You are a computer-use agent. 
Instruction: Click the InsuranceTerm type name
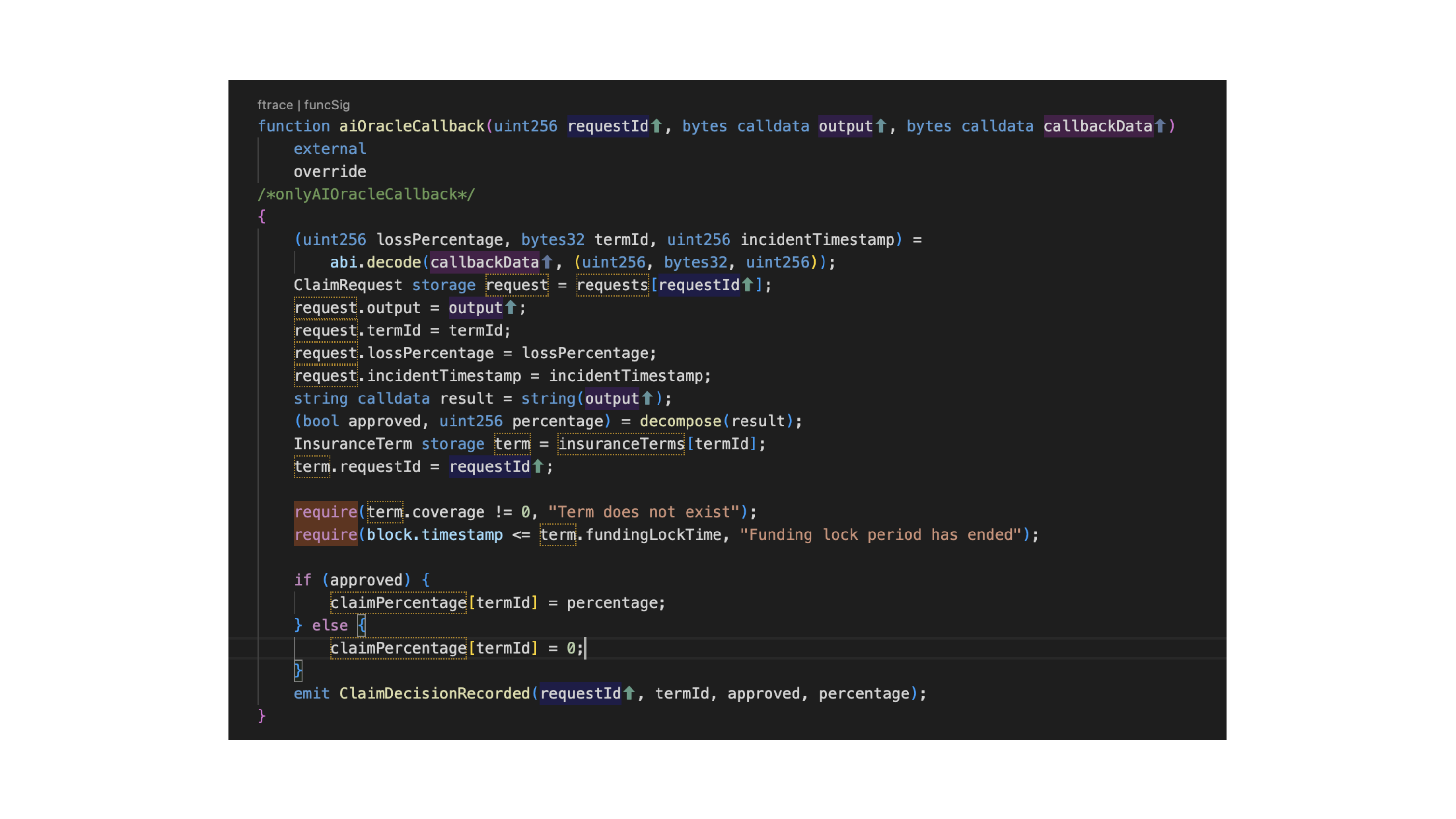[352, 444]
